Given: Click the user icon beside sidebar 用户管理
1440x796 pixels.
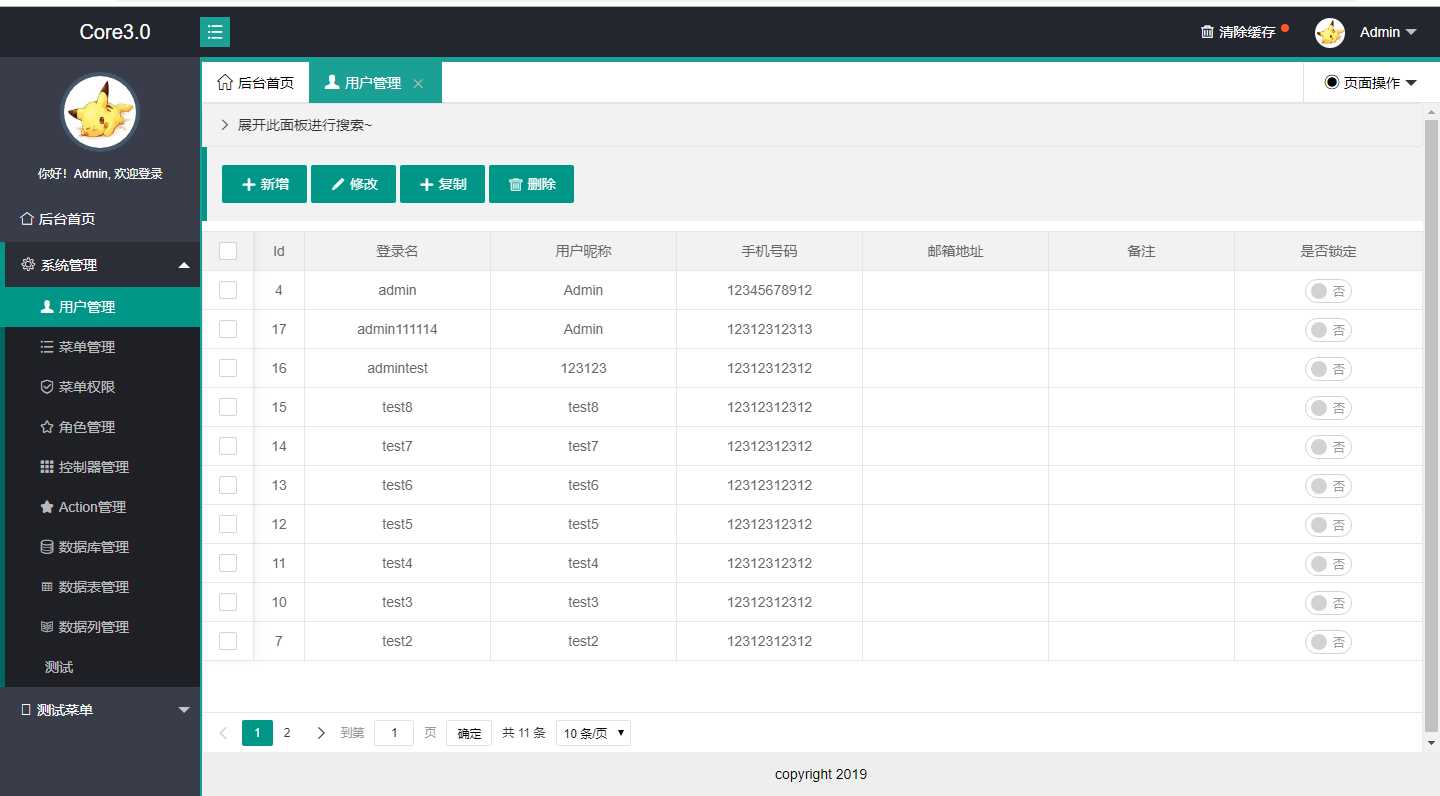Looking at the screenshot, I should (47, 307).
